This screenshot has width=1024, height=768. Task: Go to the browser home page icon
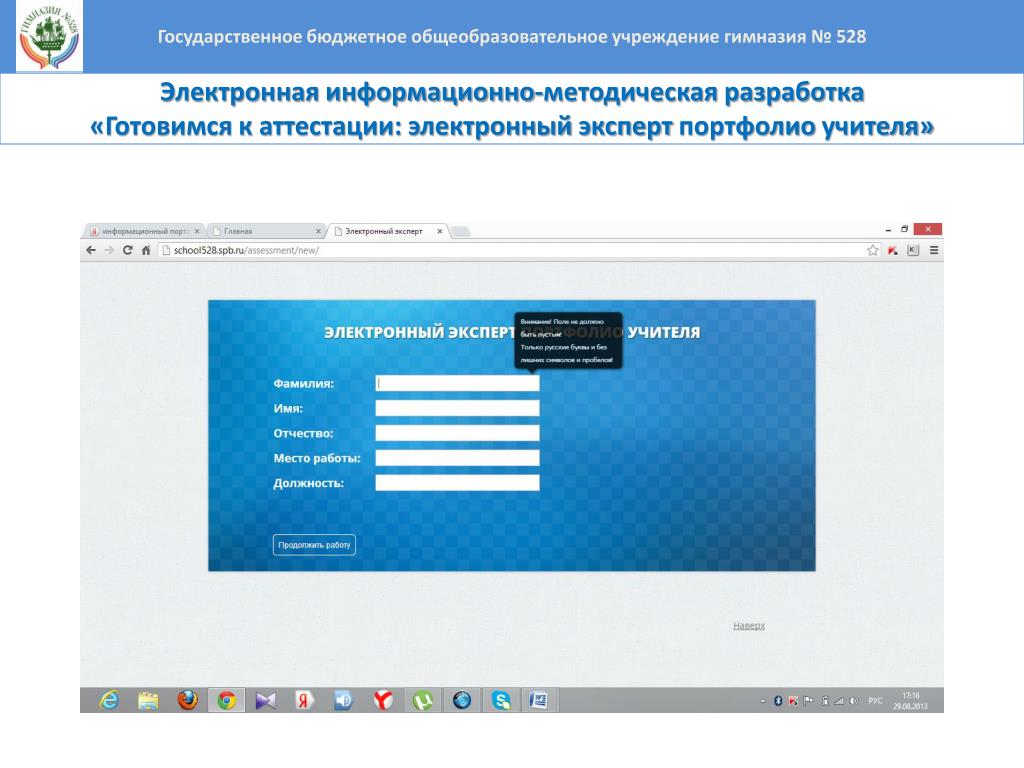click(x=146, y=250)
